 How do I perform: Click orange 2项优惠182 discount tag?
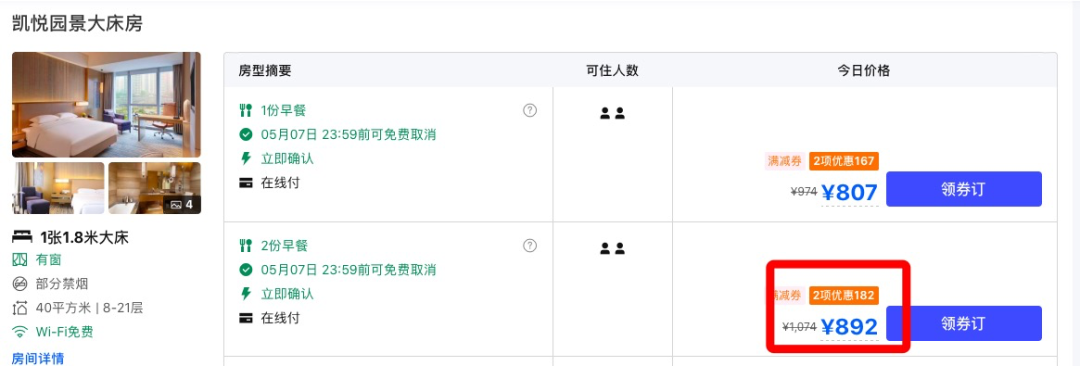click(x=844, y=296)
